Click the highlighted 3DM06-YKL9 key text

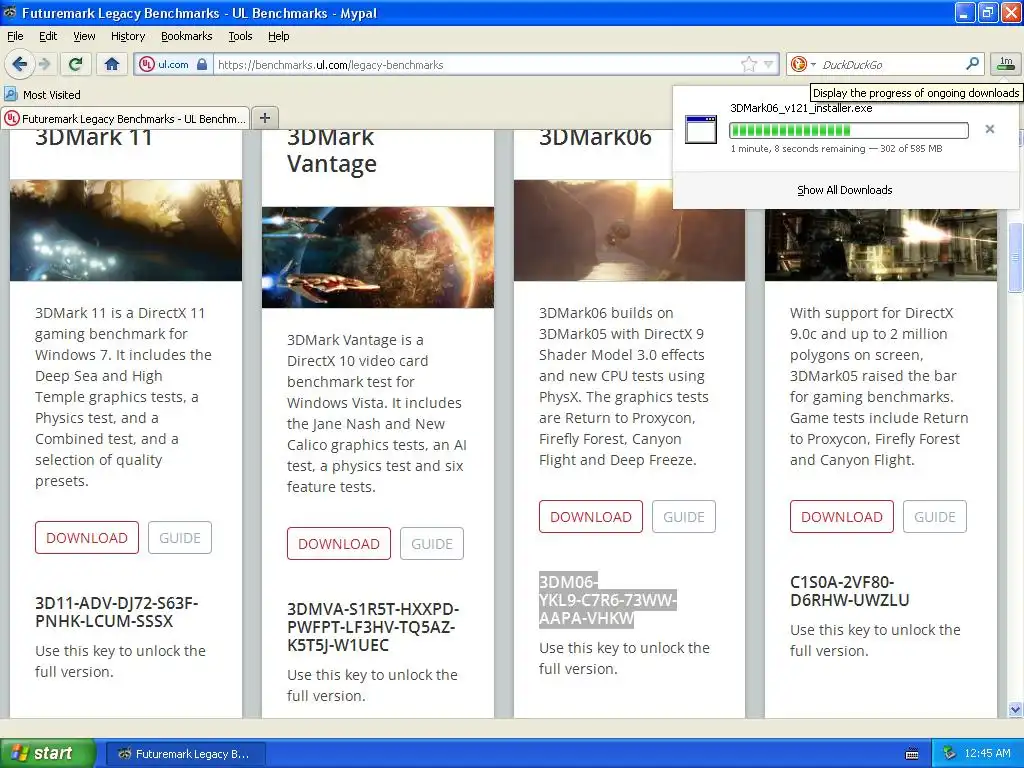tap(607, 600)
